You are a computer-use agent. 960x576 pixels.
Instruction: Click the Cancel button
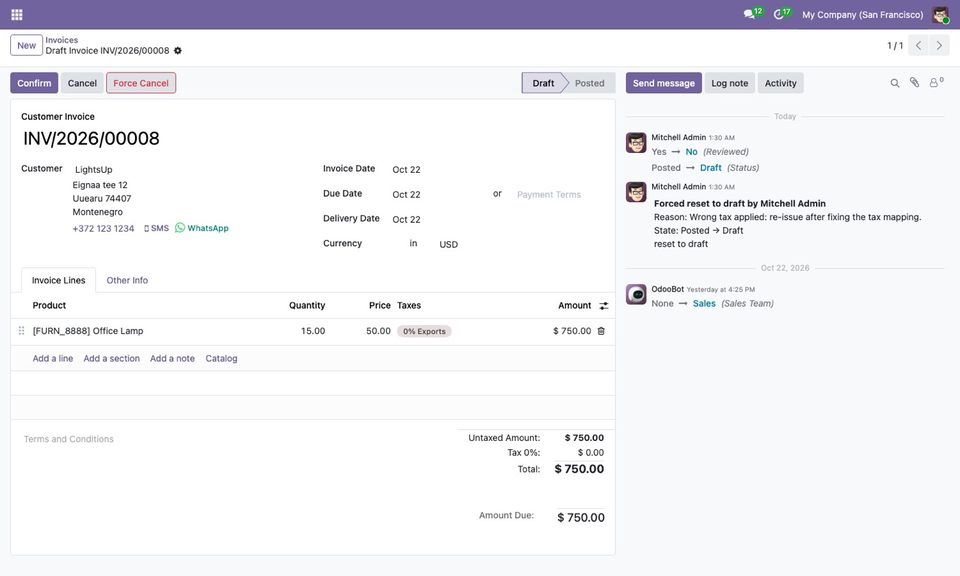pyautogui.click(x=82, y=83)
